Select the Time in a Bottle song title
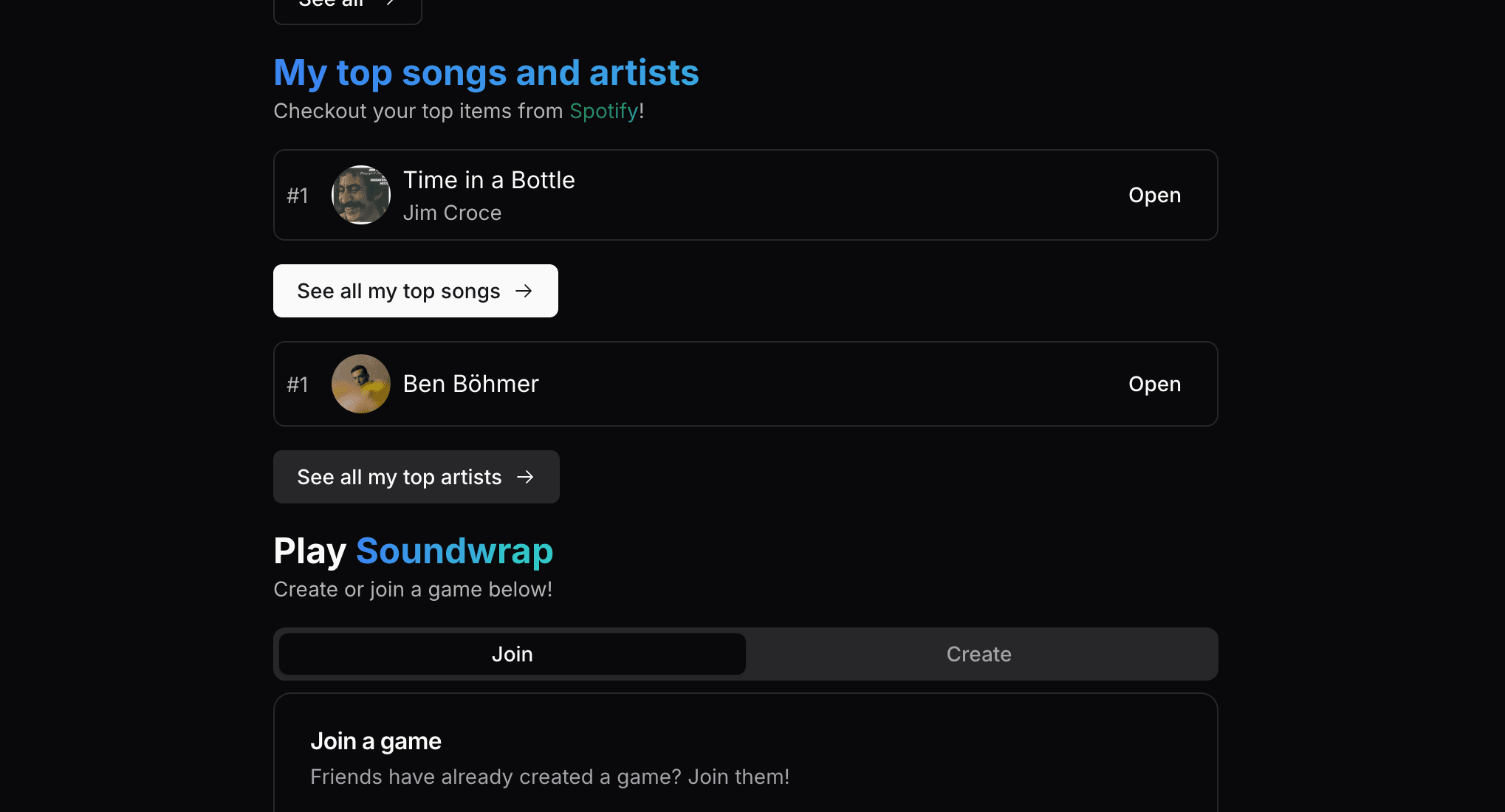Screen dimensions: 1505x812 489,180
